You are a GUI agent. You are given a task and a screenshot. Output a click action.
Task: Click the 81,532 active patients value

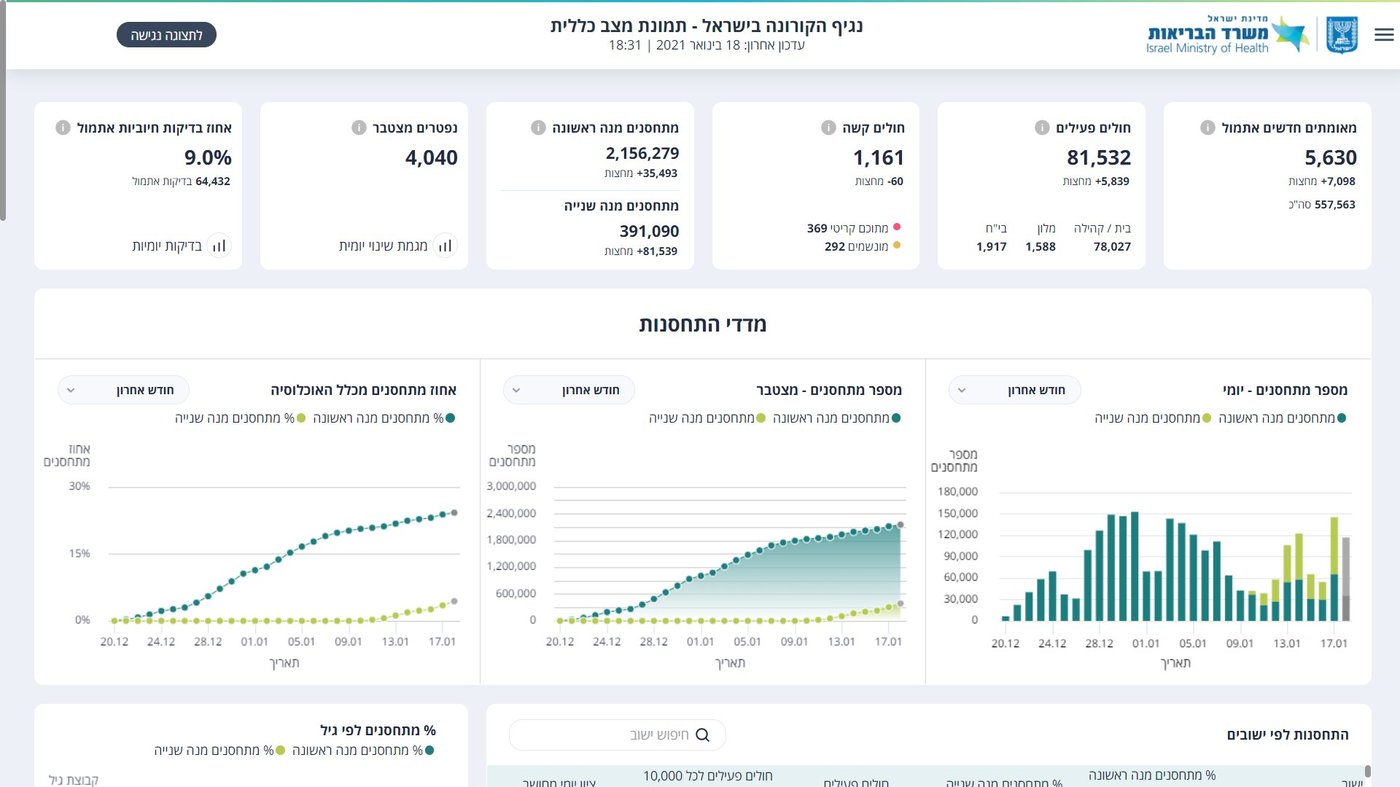[x=1098, y=158]
